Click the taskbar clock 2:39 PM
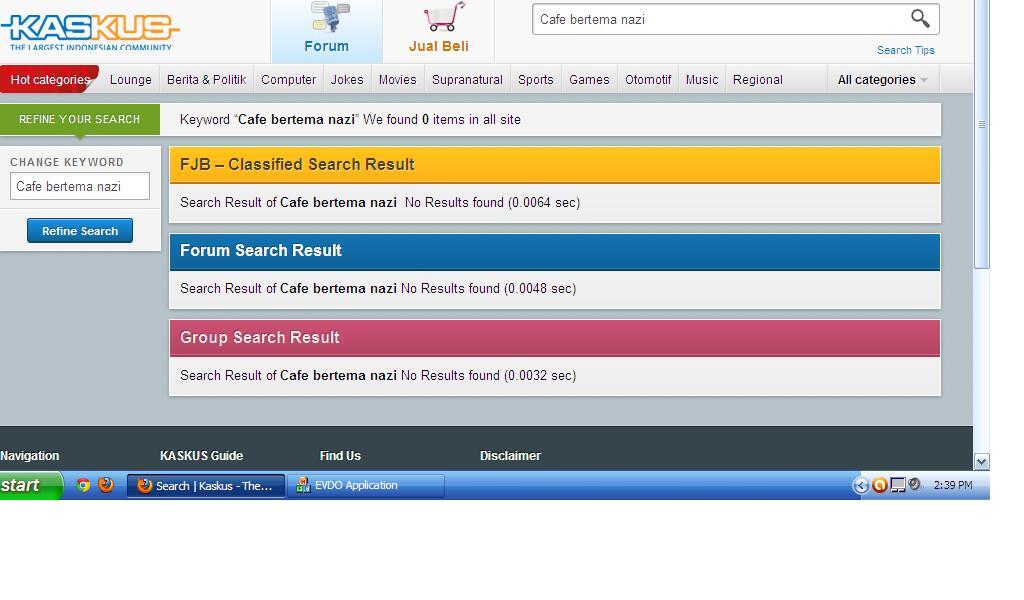Viewport: 1024px width, 600px height. 953,485
